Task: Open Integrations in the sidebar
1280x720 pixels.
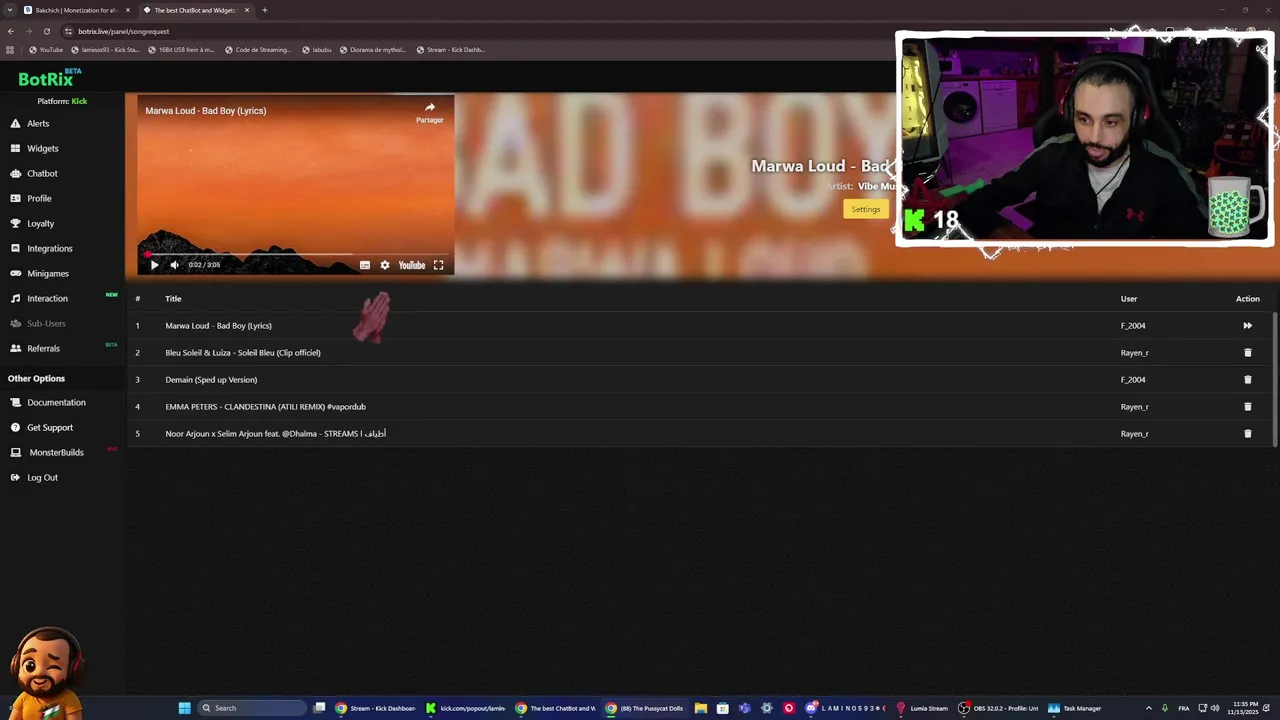Action: 49,248
